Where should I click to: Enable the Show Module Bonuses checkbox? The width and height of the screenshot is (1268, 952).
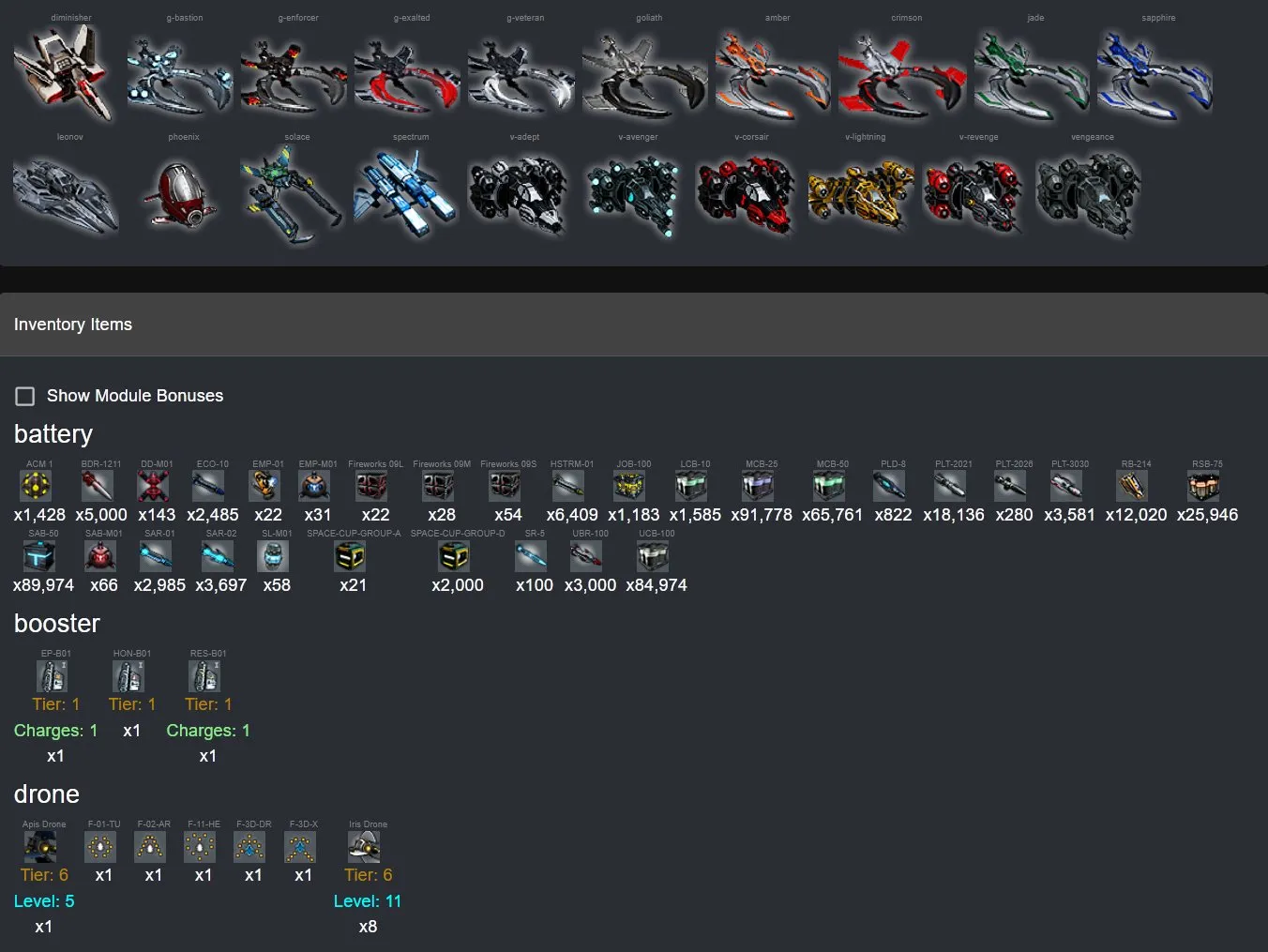[x=25, y=396]
